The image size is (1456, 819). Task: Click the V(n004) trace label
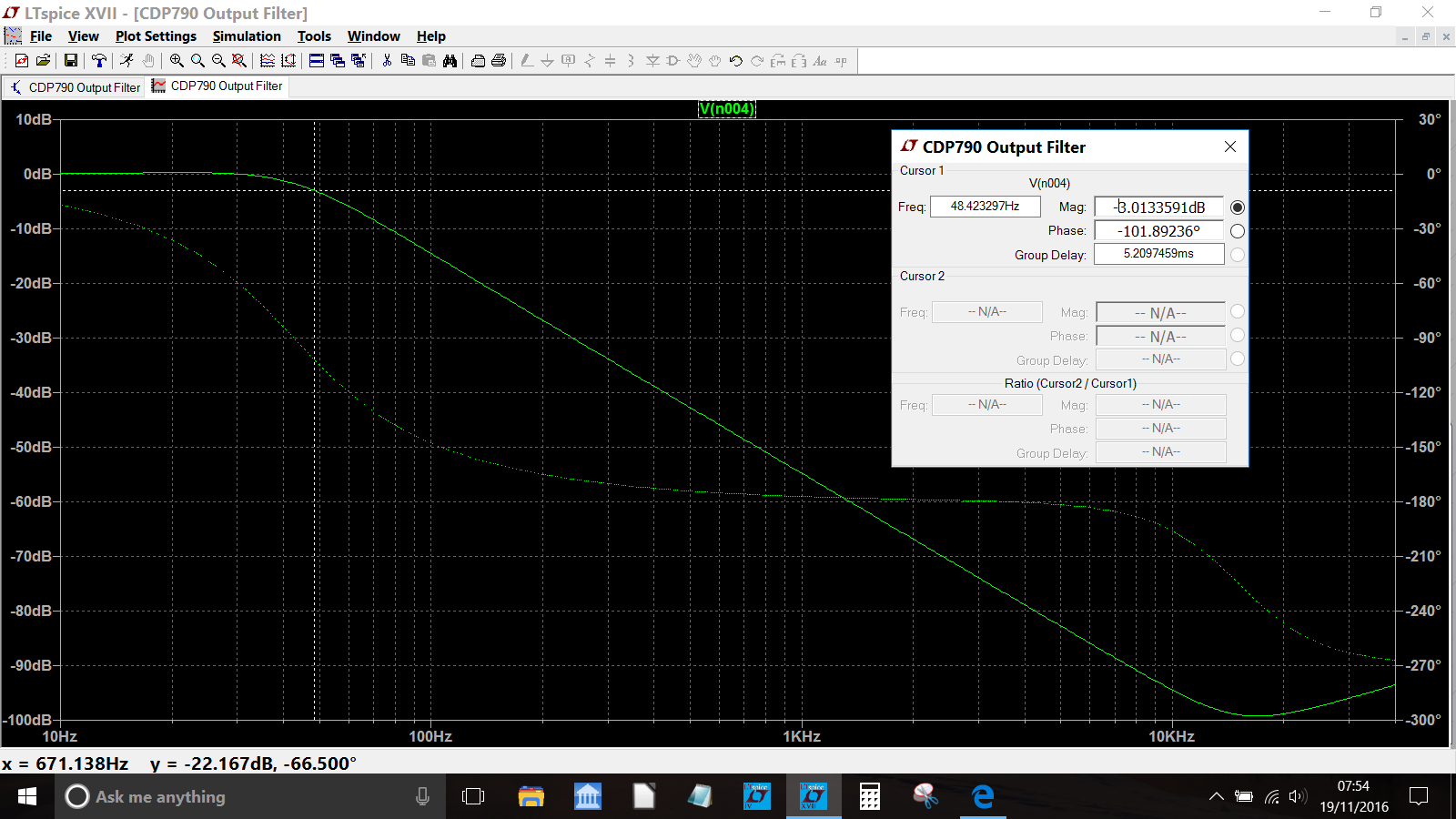pos(726,109)
